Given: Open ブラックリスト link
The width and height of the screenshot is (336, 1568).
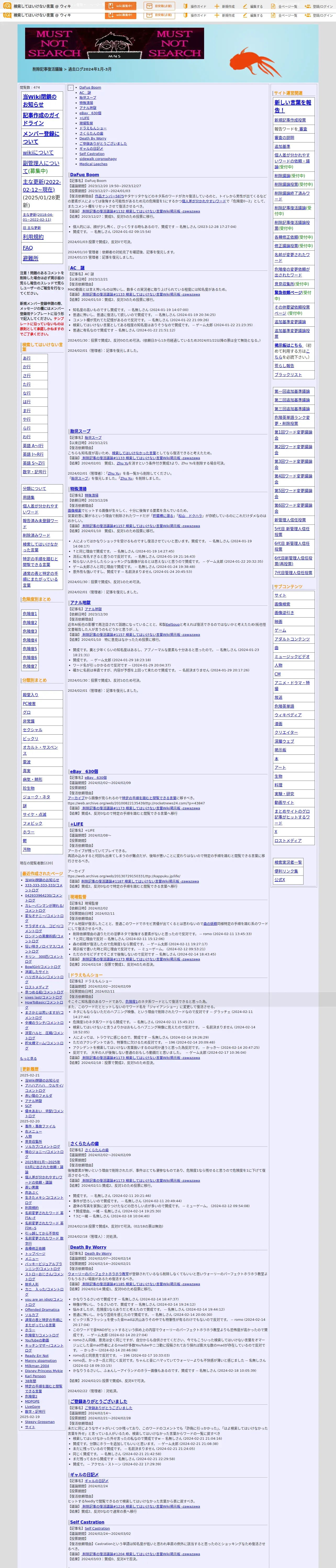Looking at the screenshot, I should [288, 375].
